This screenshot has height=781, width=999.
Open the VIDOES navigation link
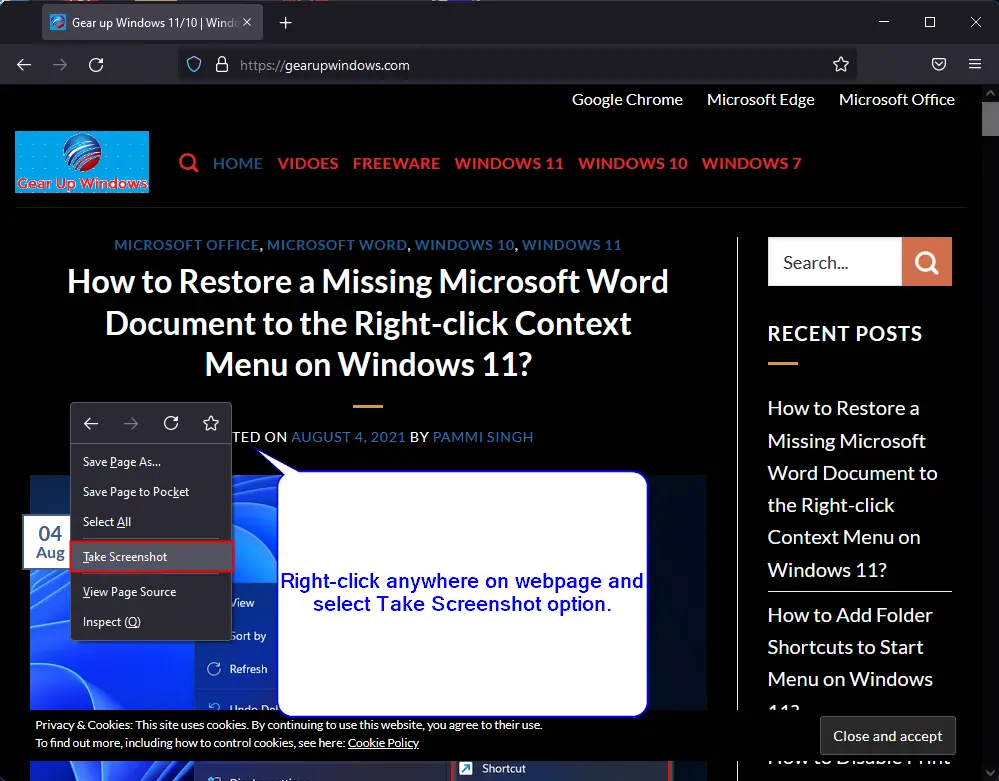click(308, 164)
